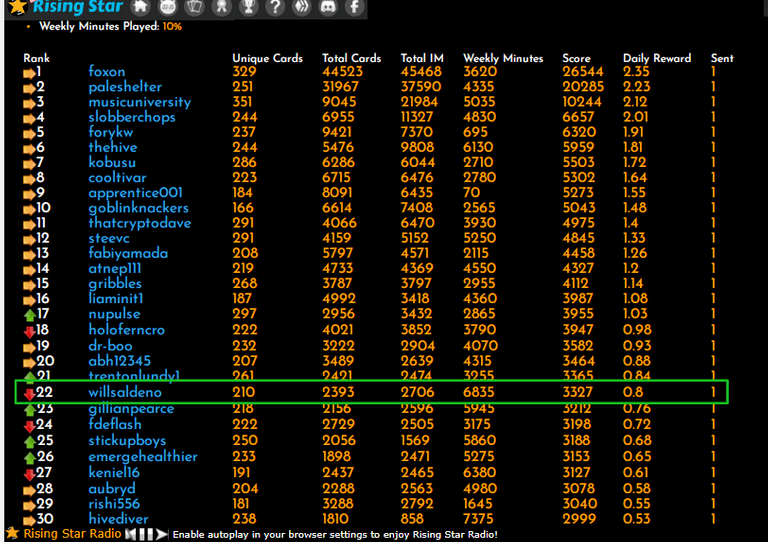The width and height of the screenshot is (768, 542).
Task: Open willsaldeno player link
Action: pos(125,392)
